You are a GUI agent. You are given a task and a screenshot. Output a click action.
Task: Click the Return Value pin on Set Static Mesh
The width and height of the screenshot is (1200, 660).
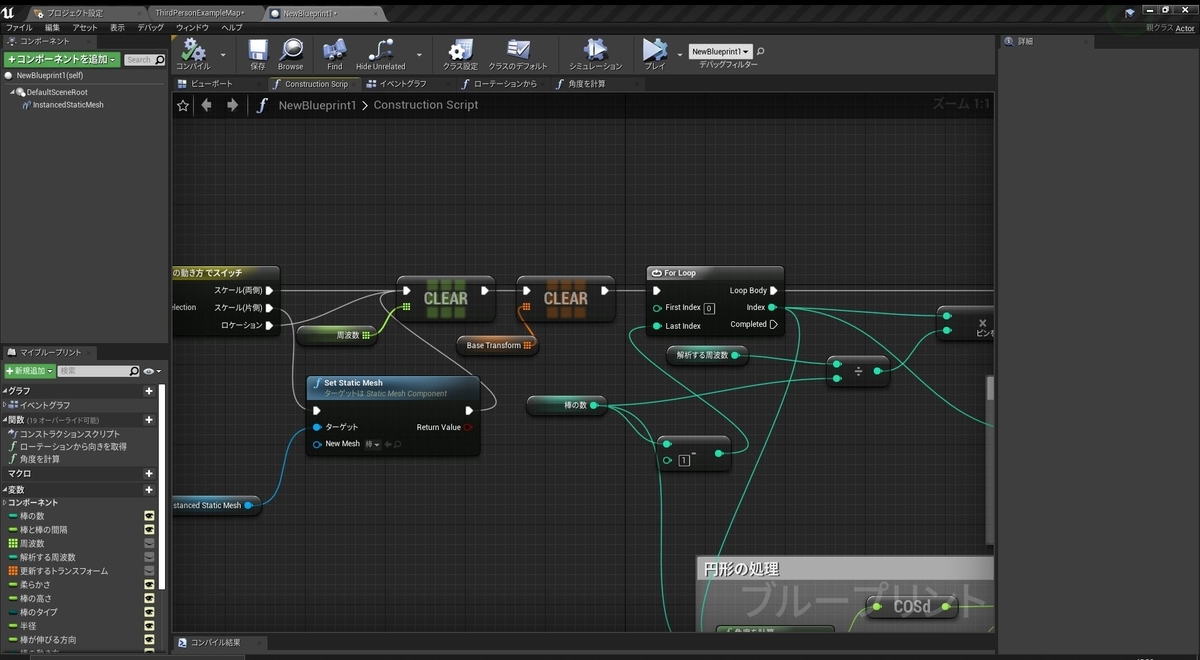[468, 427]
